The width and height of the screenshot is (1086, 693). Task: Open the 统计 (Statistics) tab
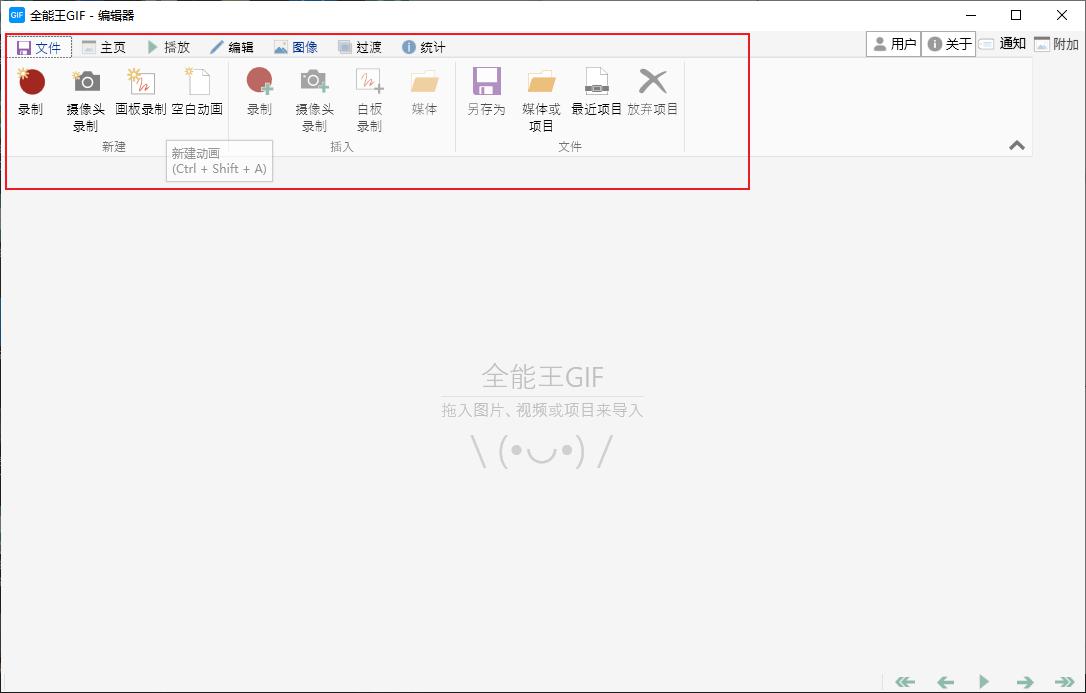(424, 47)
